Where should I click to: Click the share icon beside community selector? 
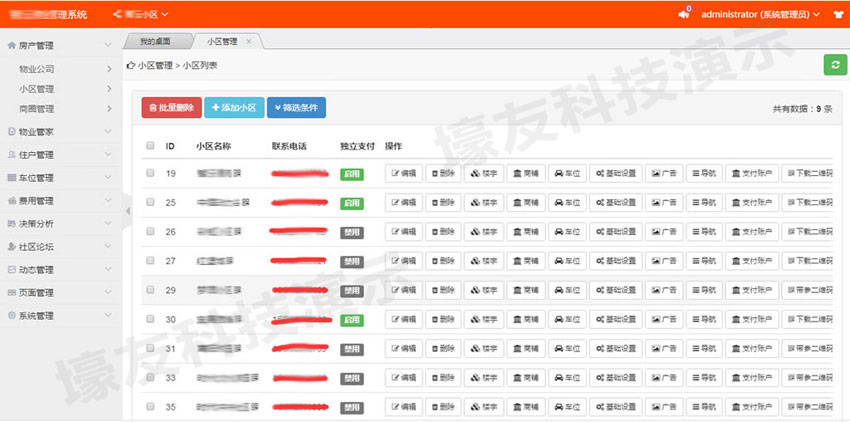pos(117,14)
